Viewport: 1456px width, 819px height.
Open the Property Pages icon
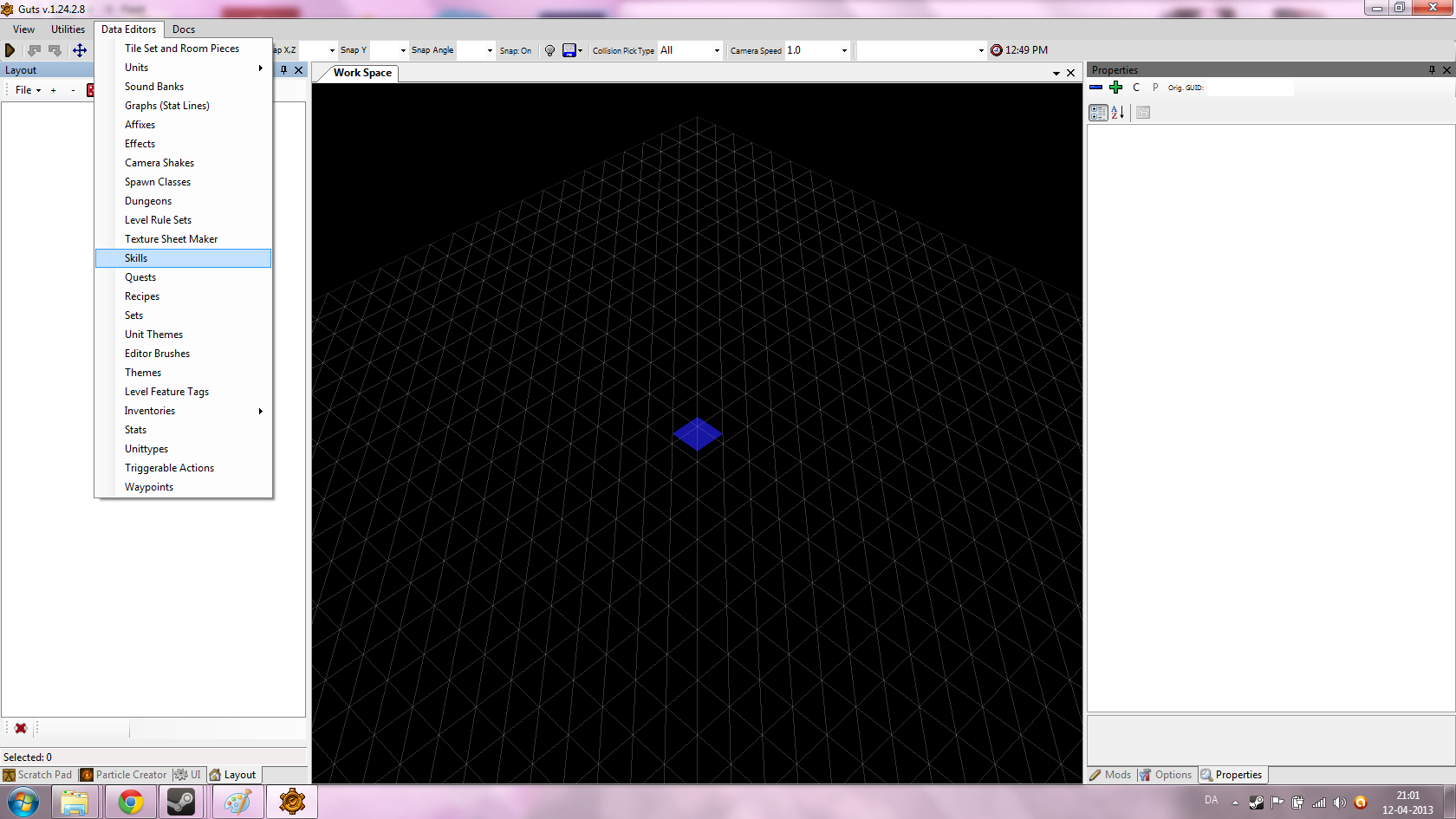[x=1143, y=113]
